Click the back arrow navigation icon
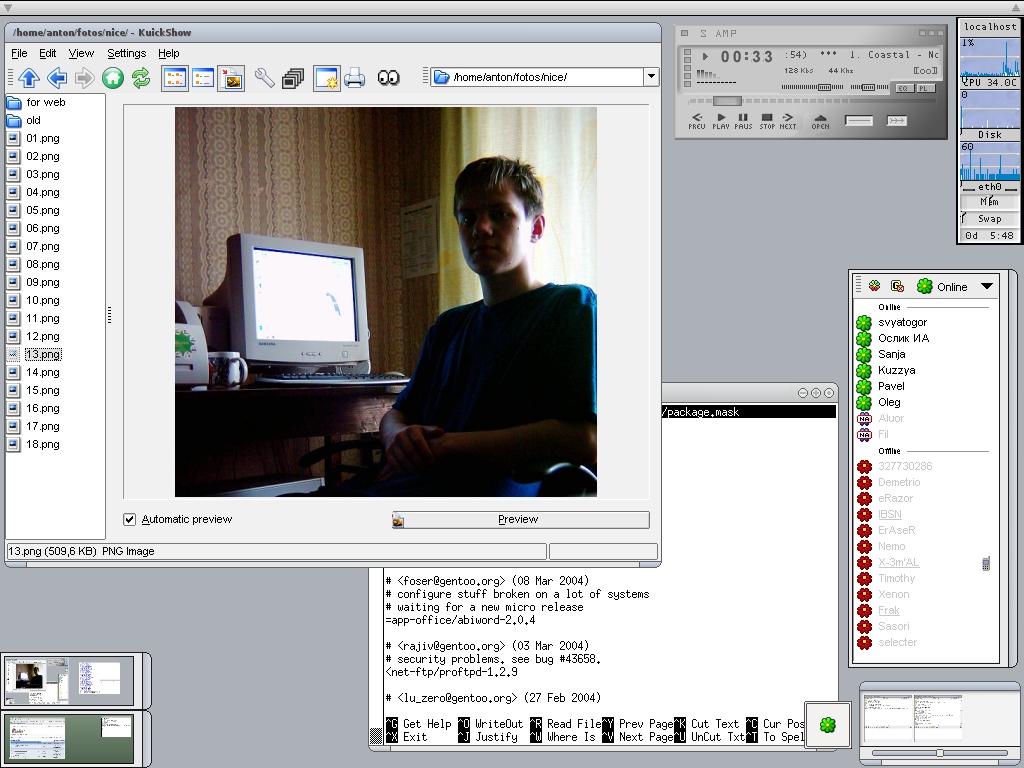Image resolution: width=1024 pixels, height=768 pixels. (57, 78)
